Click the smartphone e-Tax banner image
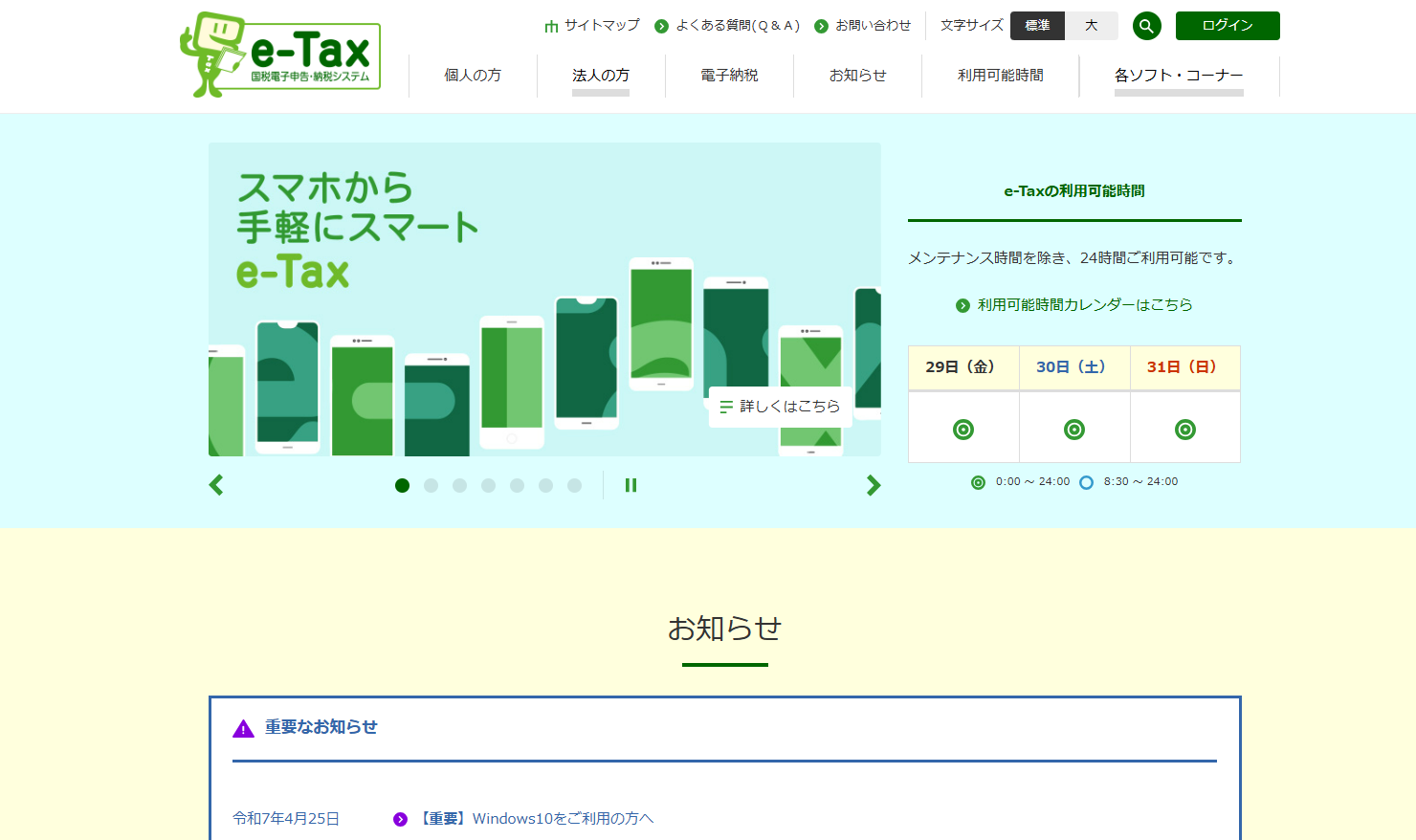1416x840 pixels. [544, 299]
